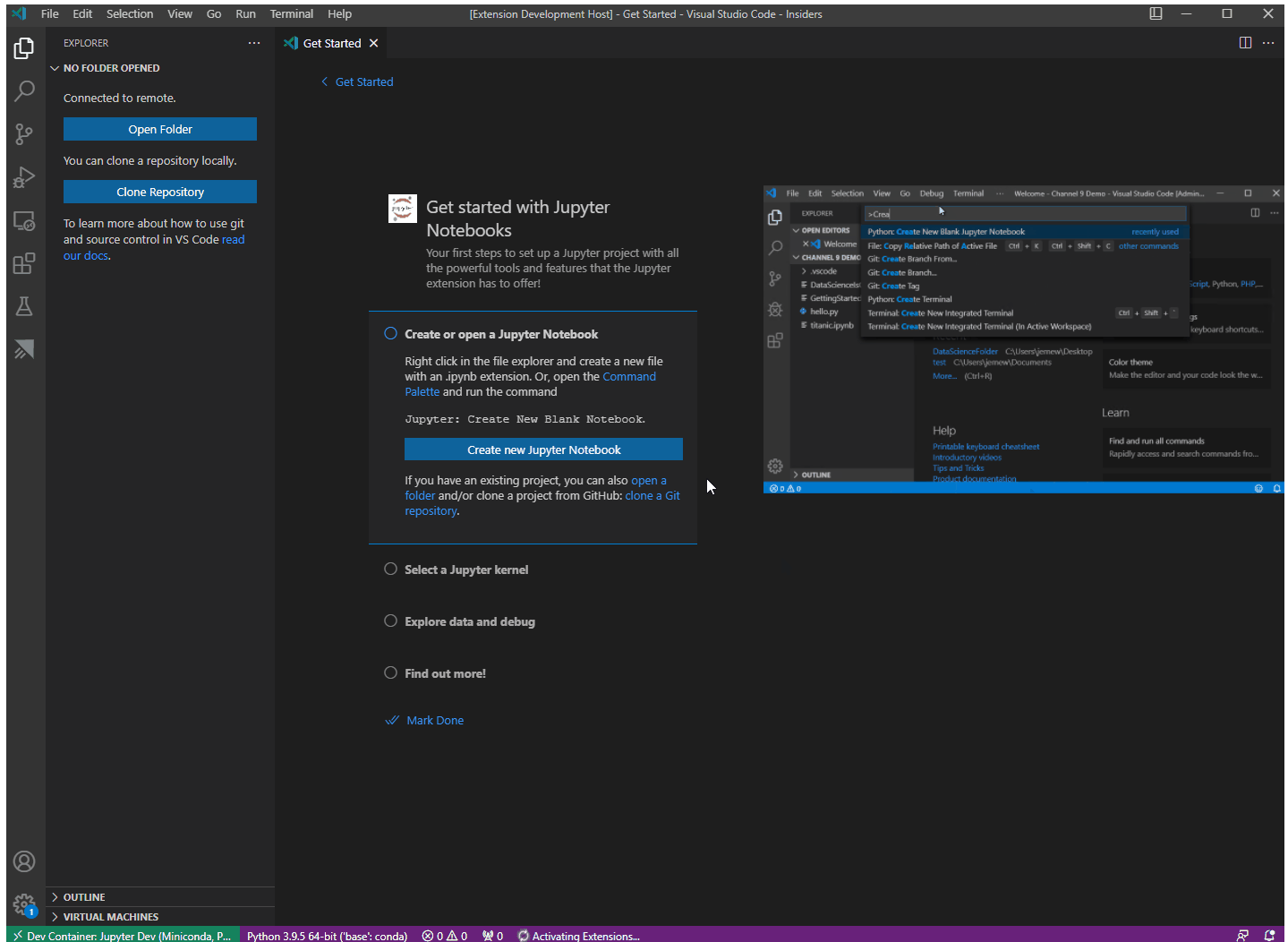Open editor more actions ellipsis
The width and height of the screenshot is (1288, 942).
pyautogui.click(x=1268, y=43)
